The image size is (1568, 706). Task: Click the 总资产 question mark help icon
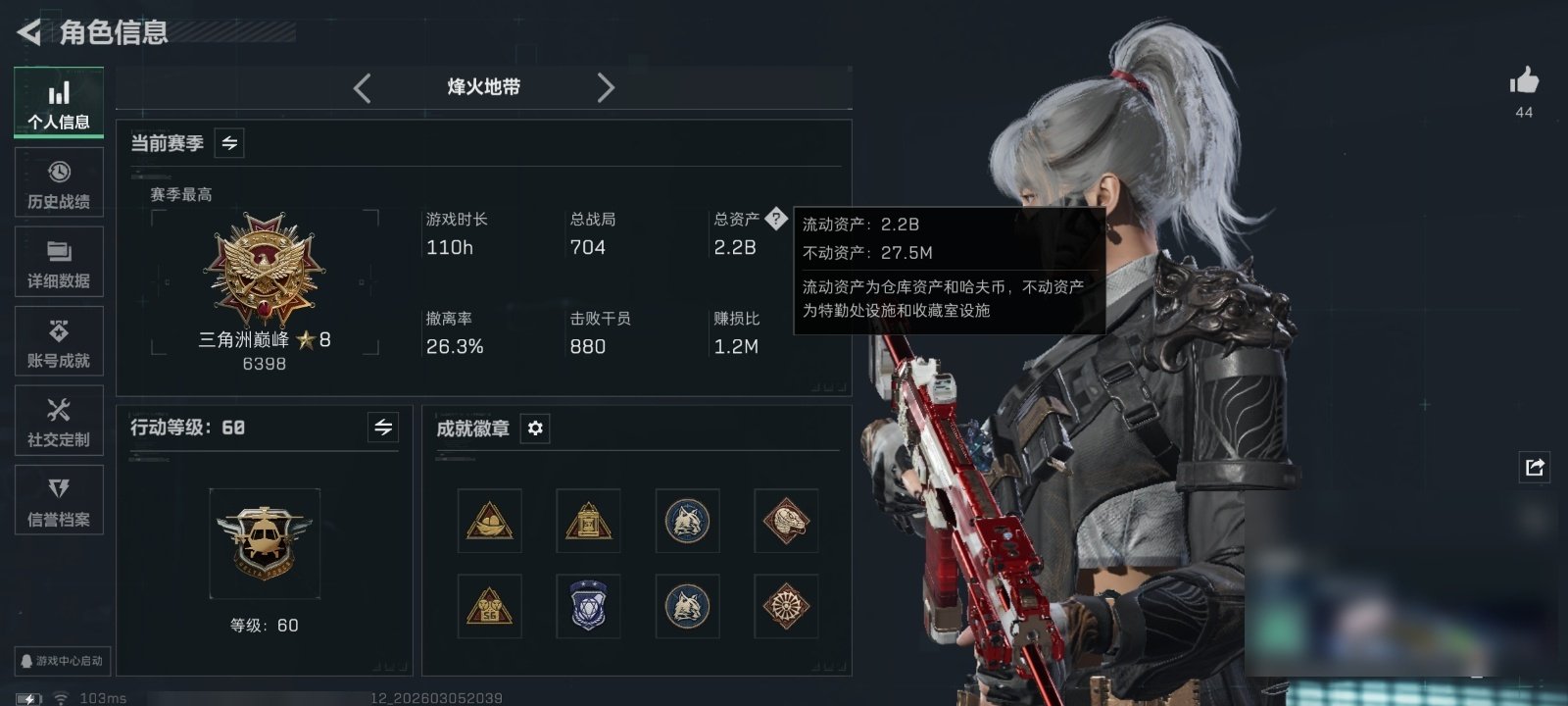pyautogui.click(x=776, y=219)
